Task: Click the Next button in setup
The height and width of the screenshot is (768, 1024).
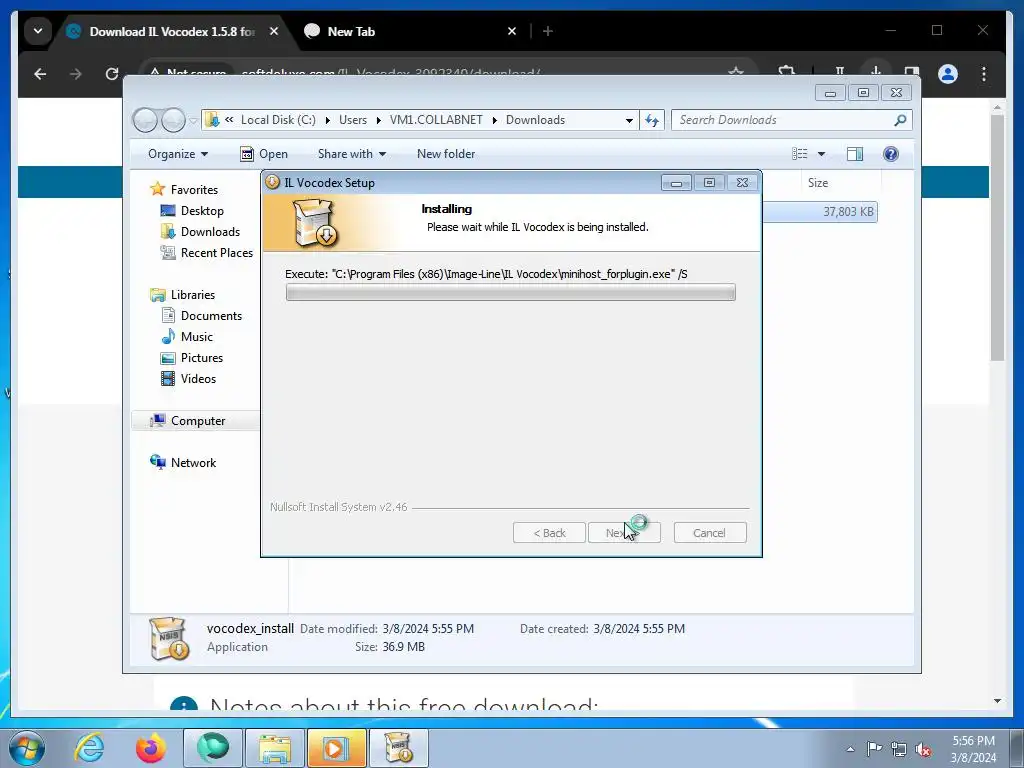Action: [x=624, y=533]
